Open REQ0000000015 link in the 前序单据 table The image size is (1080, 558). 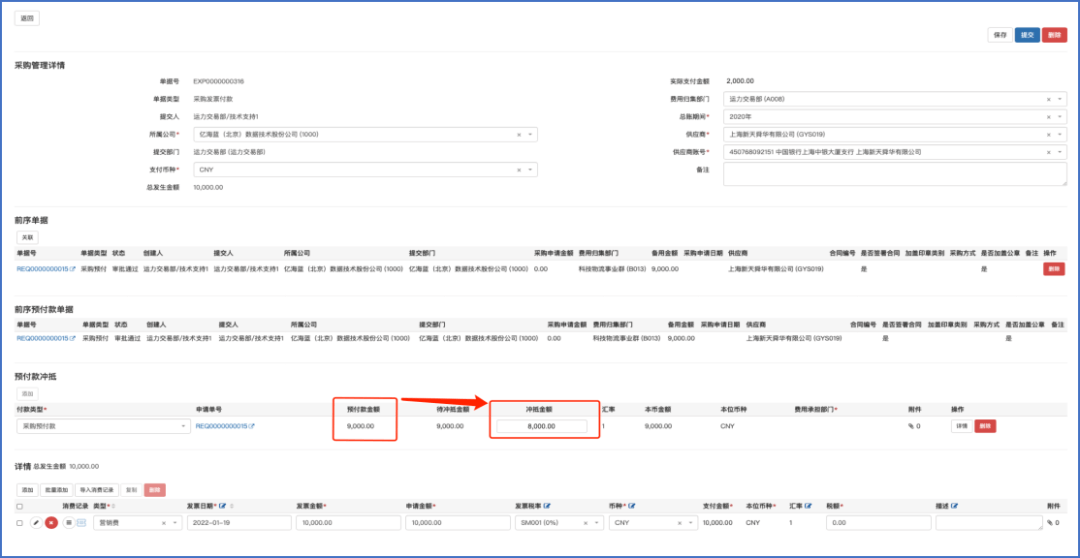[x=42, y=269]
